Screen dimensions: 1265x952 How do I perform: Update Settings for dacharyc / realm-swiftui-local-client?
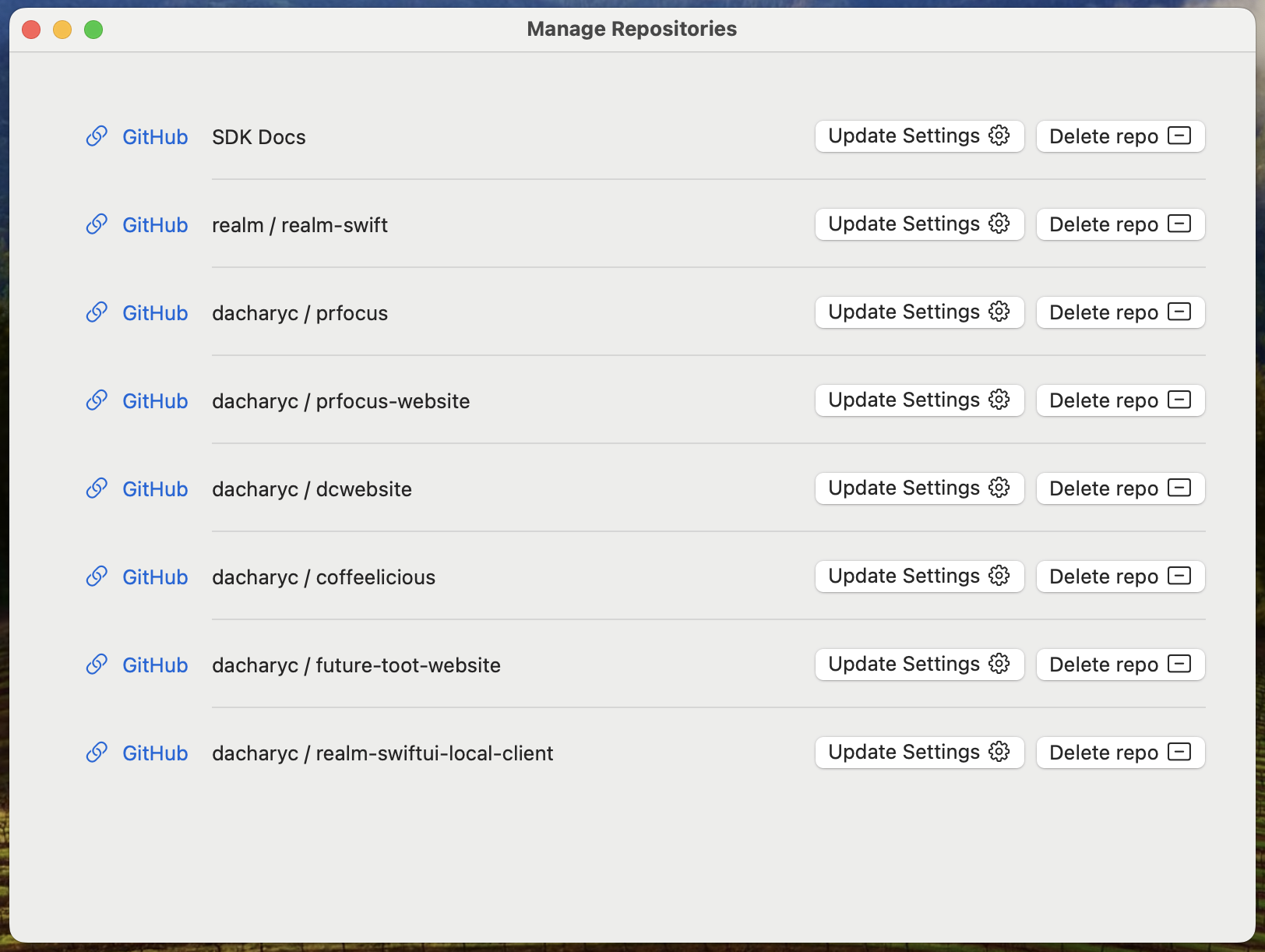coord(919,753)
